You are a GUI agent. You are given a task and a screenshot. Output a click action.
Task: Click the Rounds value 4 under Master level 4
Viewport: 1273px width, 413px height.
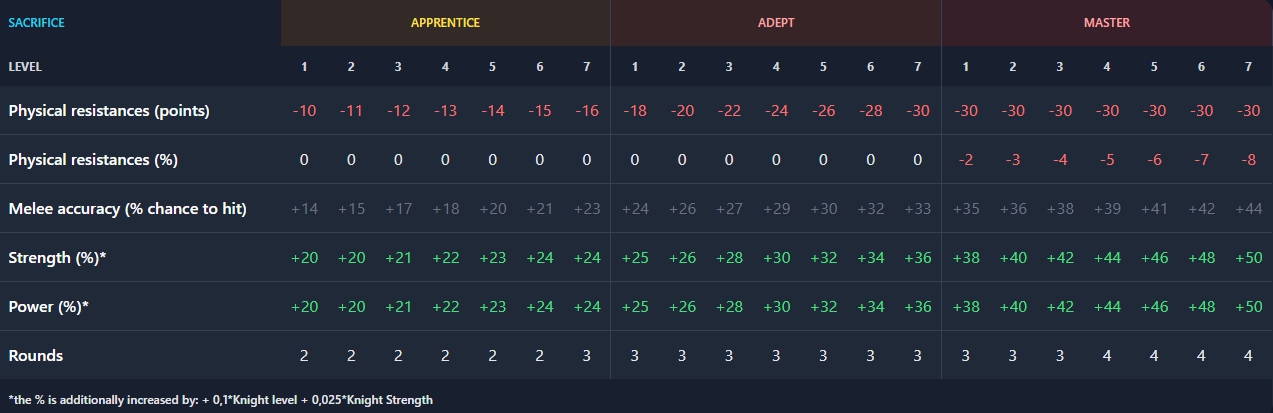point(1106,355)
